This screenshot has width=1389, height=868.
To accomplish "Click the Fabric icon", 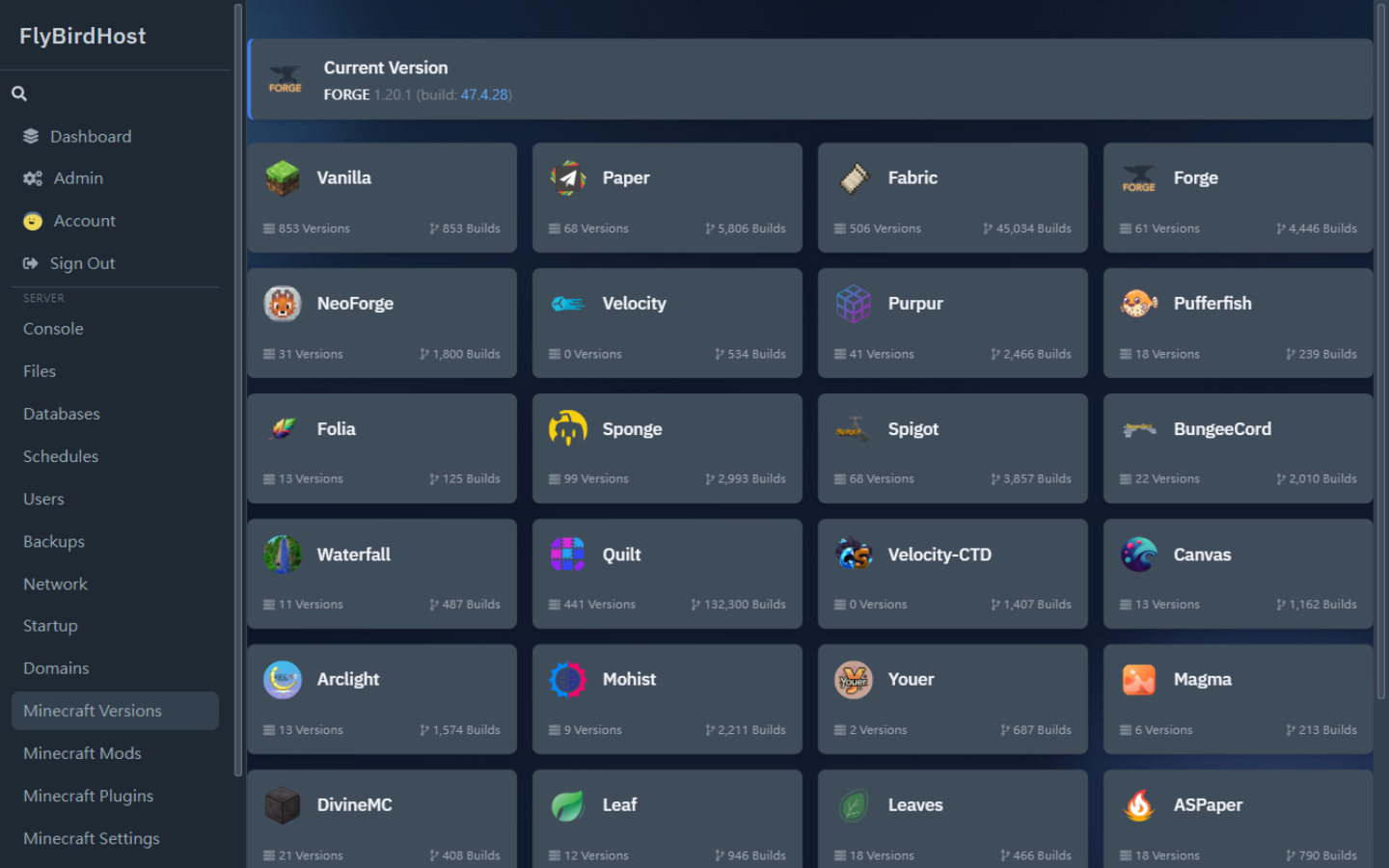I will click(854, 178).
